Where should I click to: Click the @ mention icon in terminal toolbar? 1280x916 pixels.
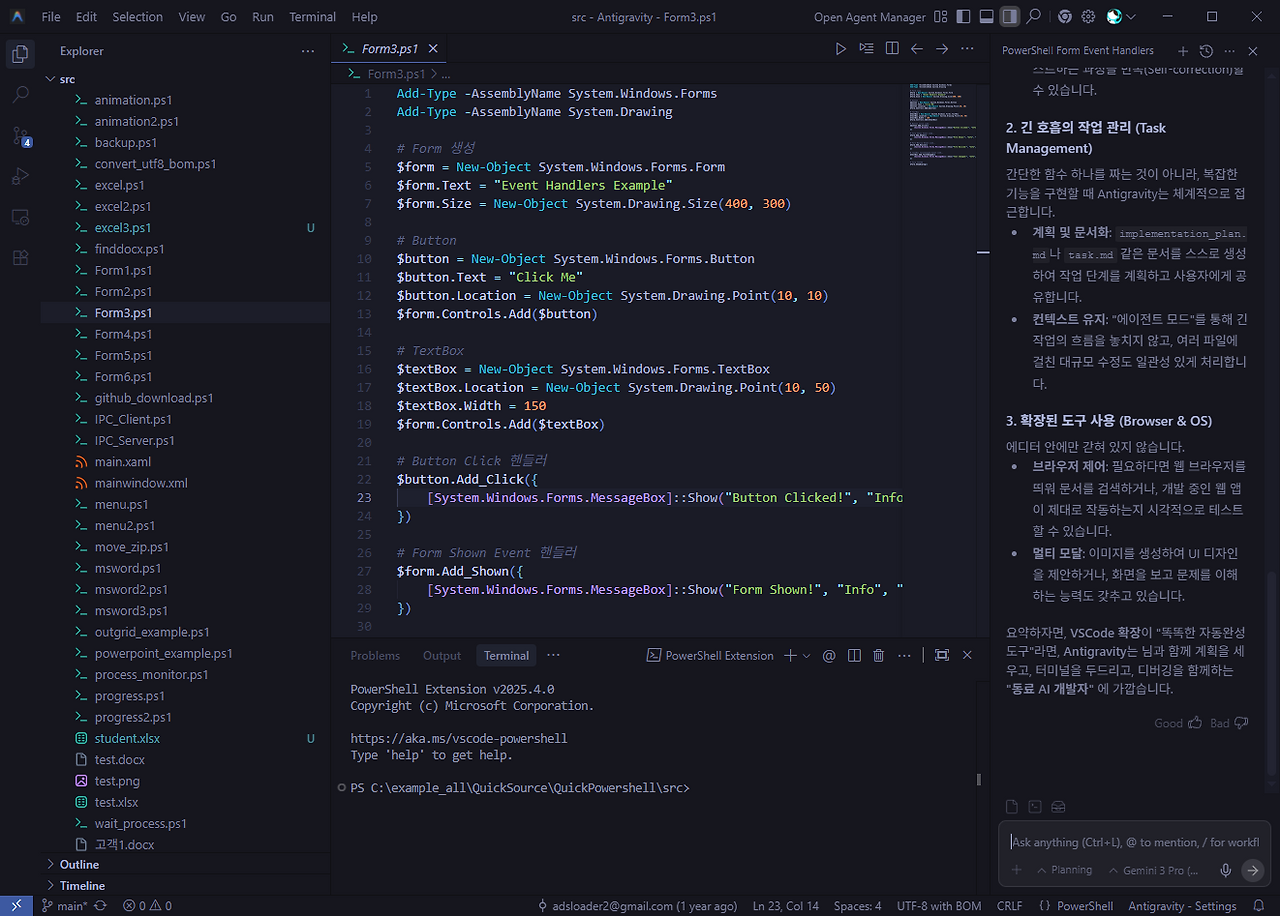point(829,655)
